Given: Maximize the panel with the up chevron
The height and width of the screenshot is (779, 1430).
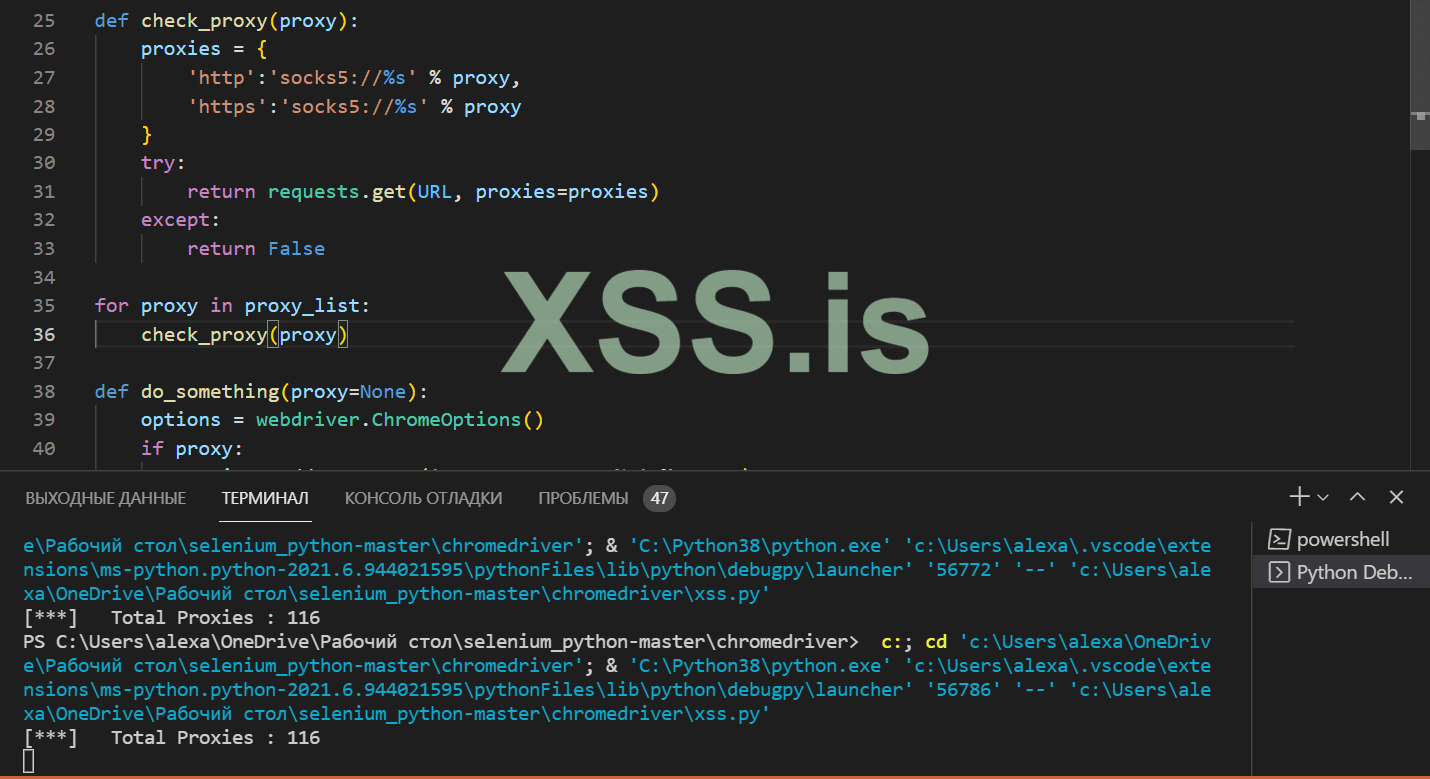Looking at the screenshot, I should tap(1357, 497).
